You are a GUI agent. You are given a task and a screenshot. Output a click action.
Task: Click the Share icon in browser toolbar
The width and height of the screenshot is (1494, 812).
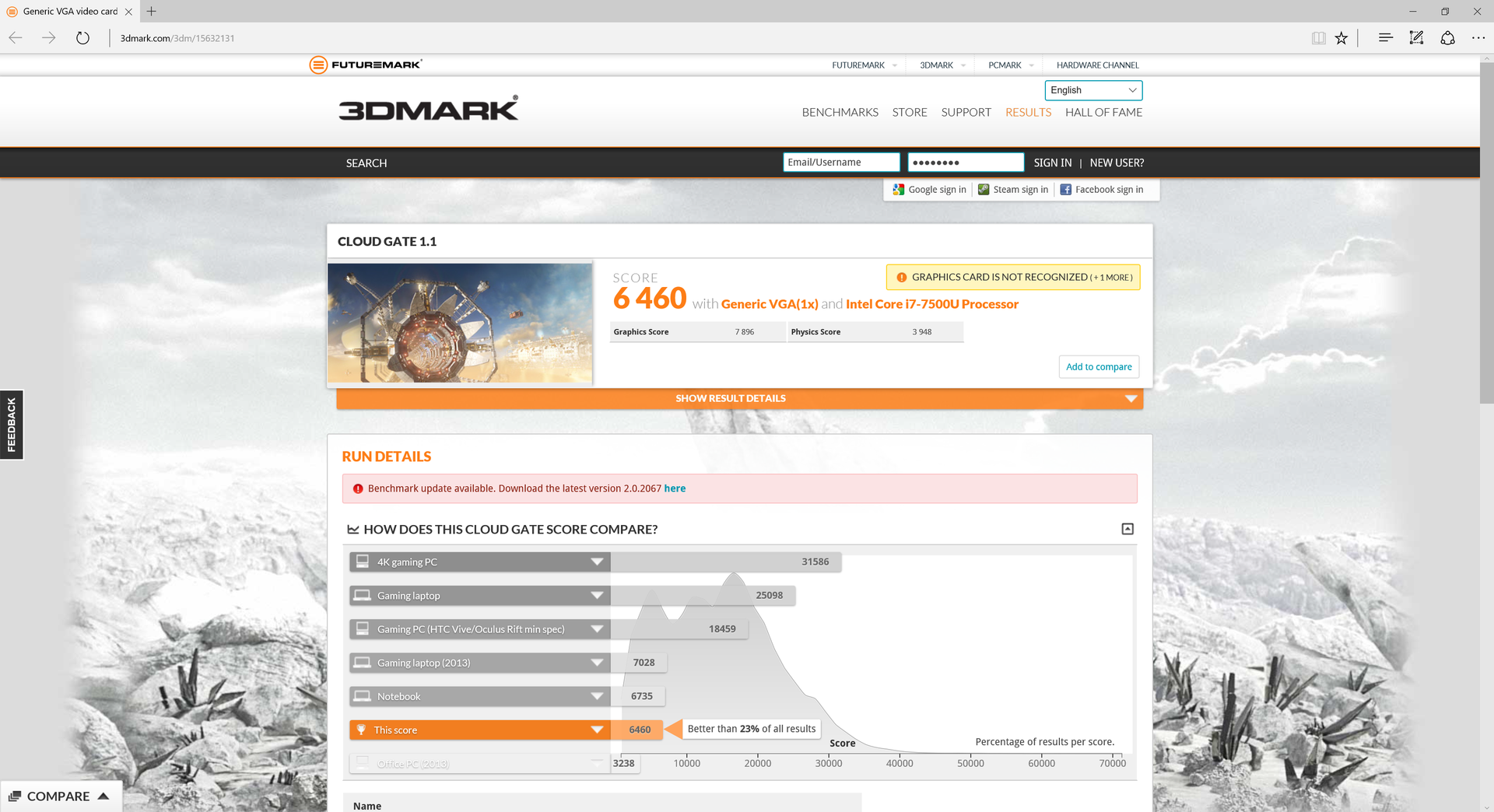1447,37
